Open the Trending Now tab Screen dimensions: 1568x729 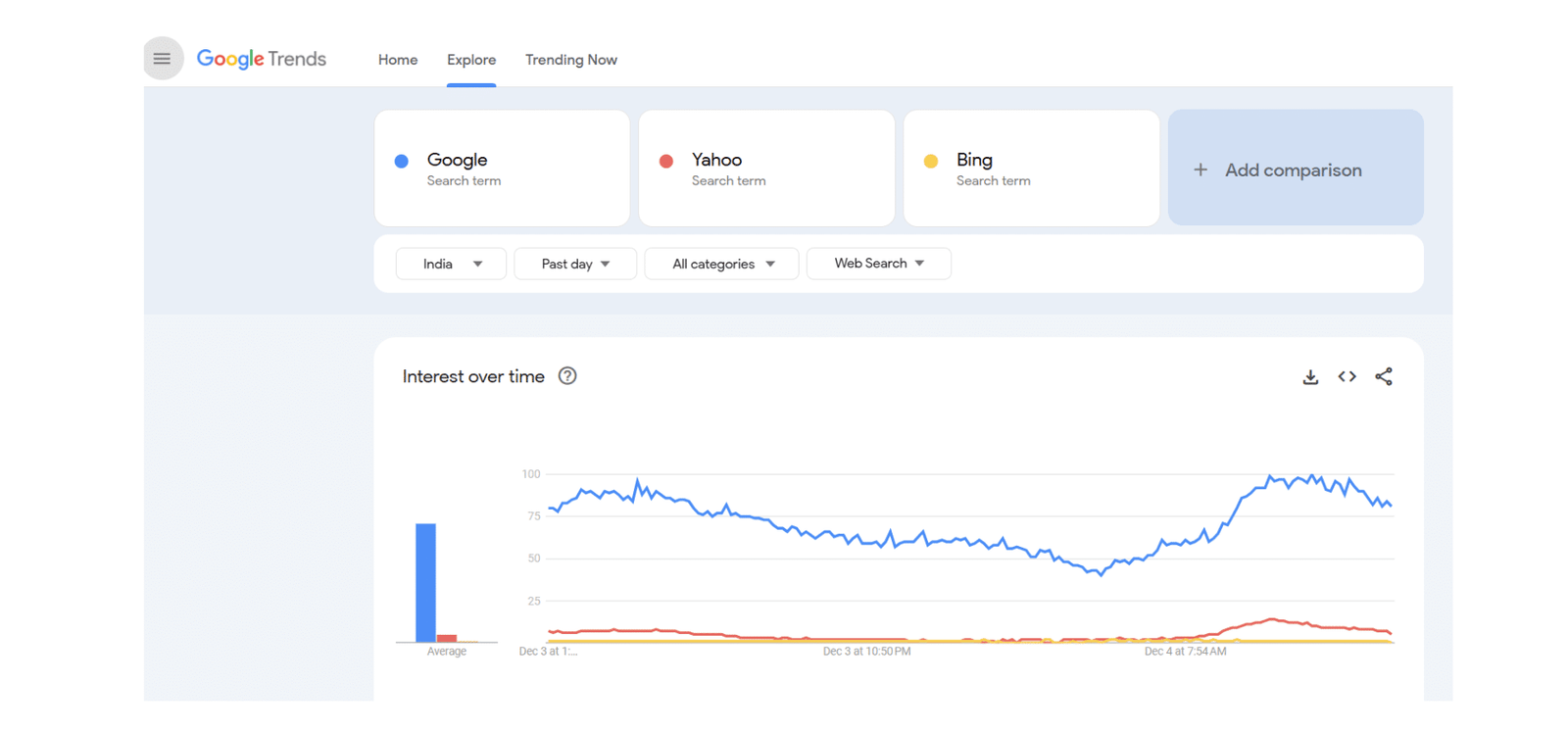click(571, 60)
